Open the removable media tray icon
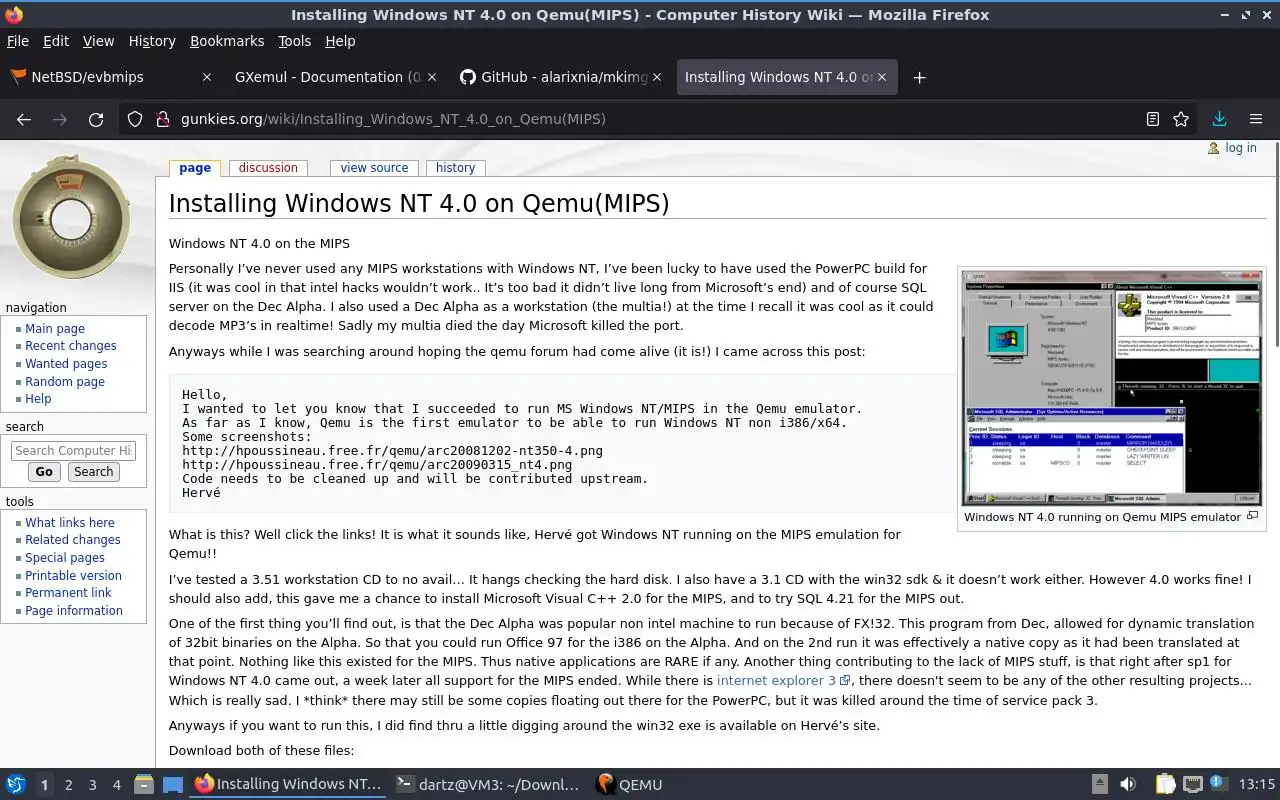Viewport: 1280px width, 800px height. (x=1099, y=785)
